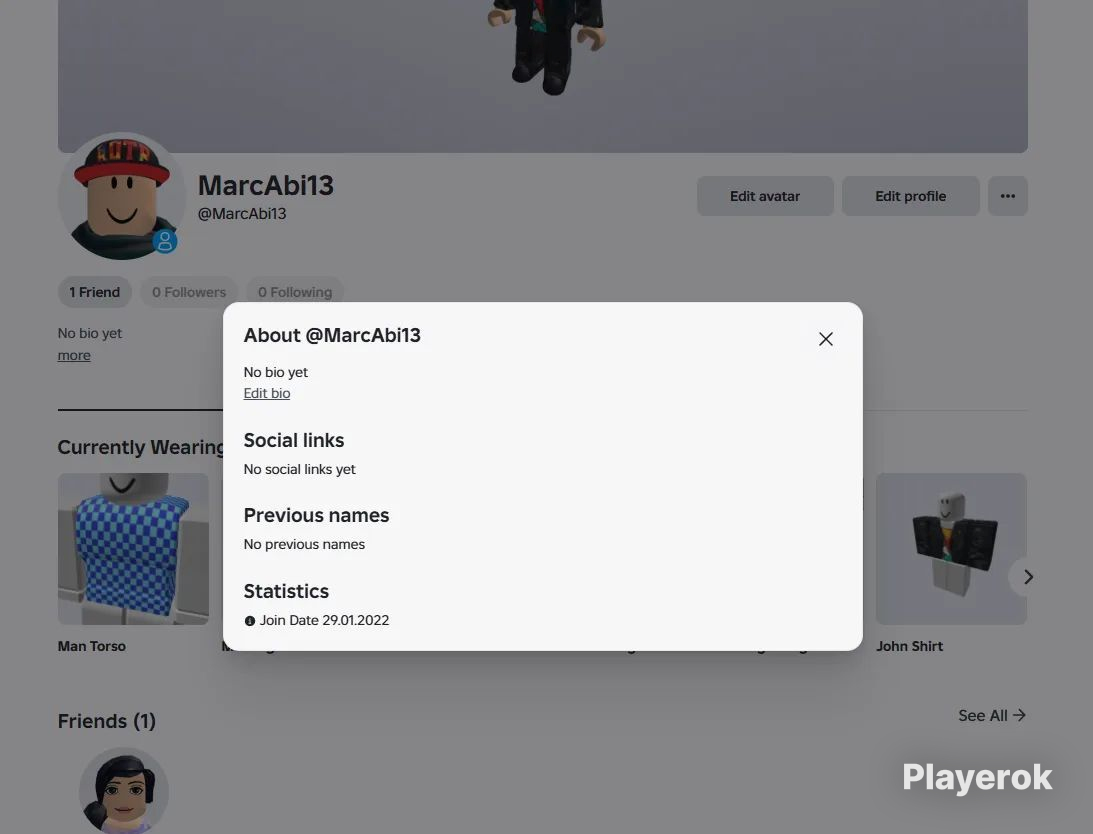Viewport: 1093px width, 834px height.
Task: Advance the Currently Wearing carousel right
Action: 1027,577
